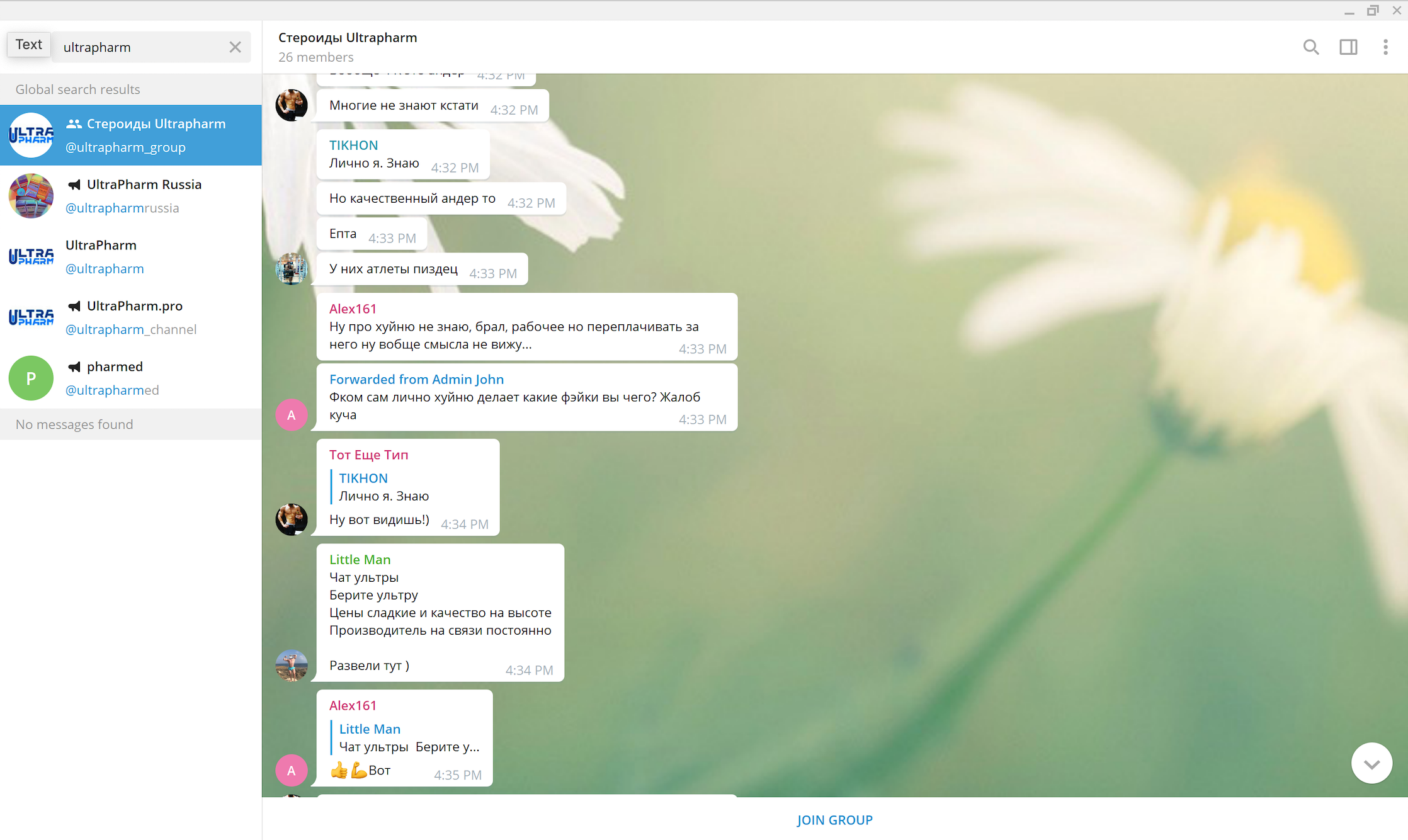
Task: Open the chat title Стероиды Ultrapharm header
Action: tap(348, 38)
